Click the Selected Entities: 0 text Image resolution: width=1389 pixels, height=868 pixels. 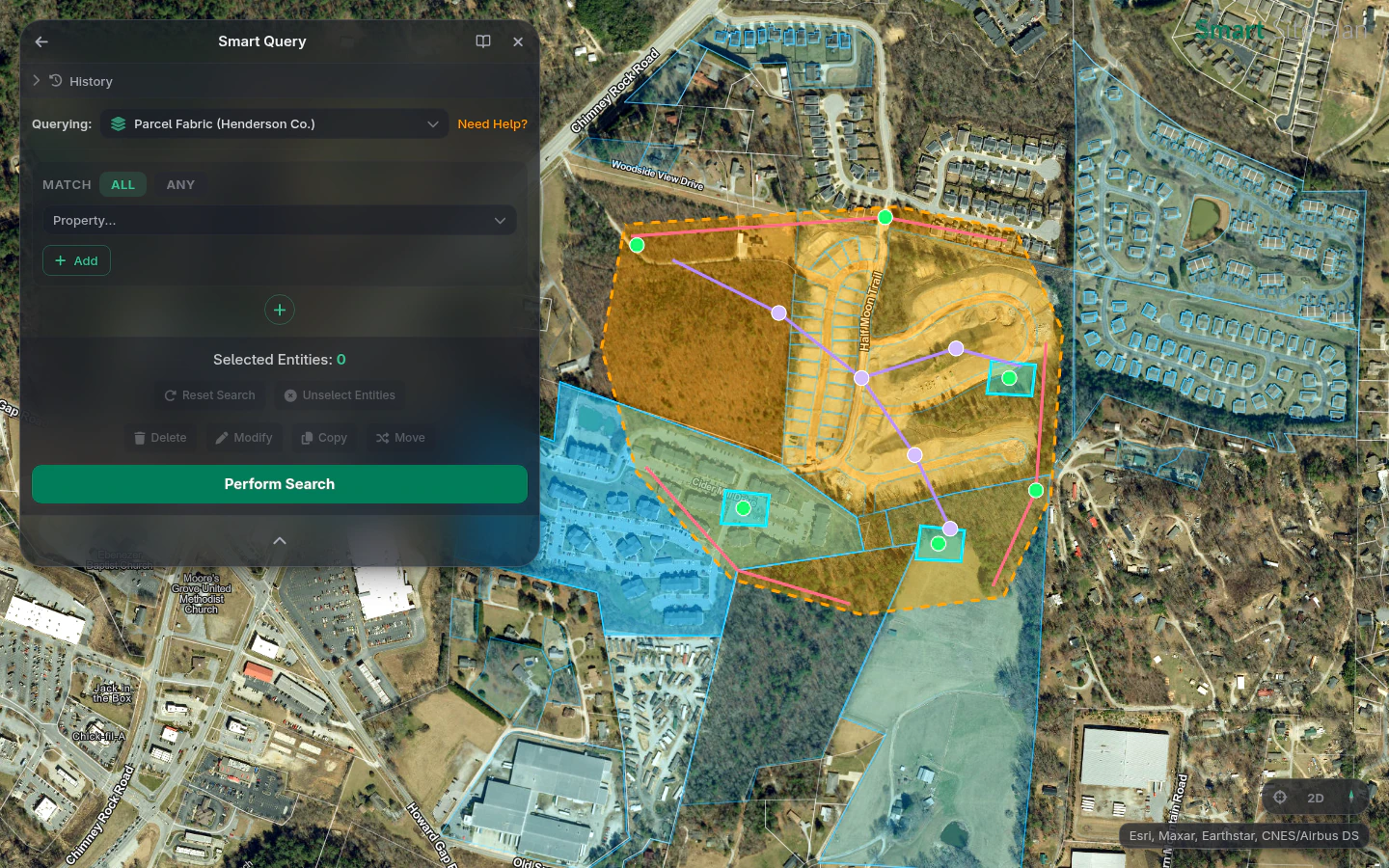(280, 360)
